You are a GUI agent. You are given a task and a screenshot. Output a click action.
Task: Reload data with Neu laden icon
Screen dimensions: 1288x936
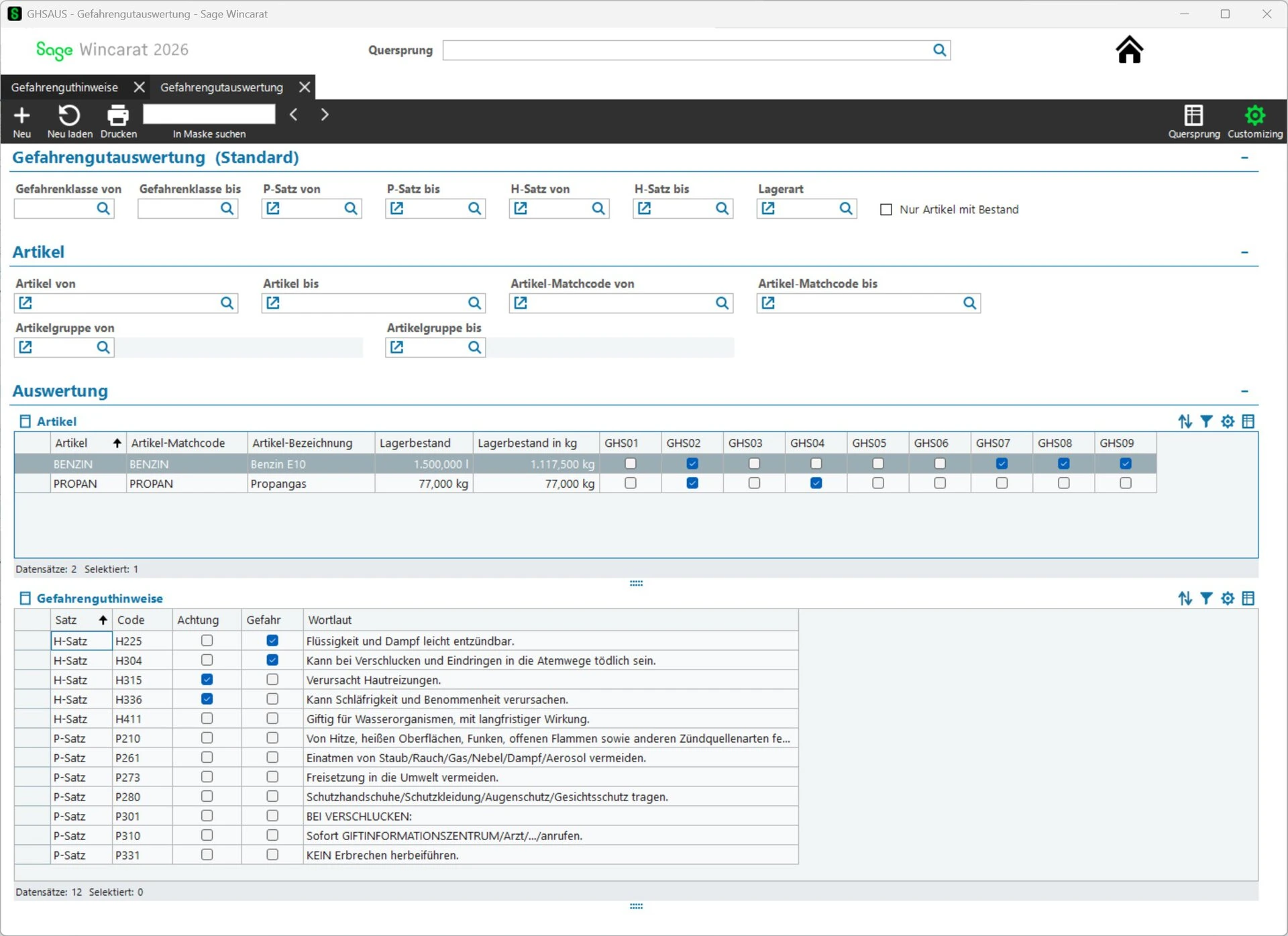tap(69, 115)
